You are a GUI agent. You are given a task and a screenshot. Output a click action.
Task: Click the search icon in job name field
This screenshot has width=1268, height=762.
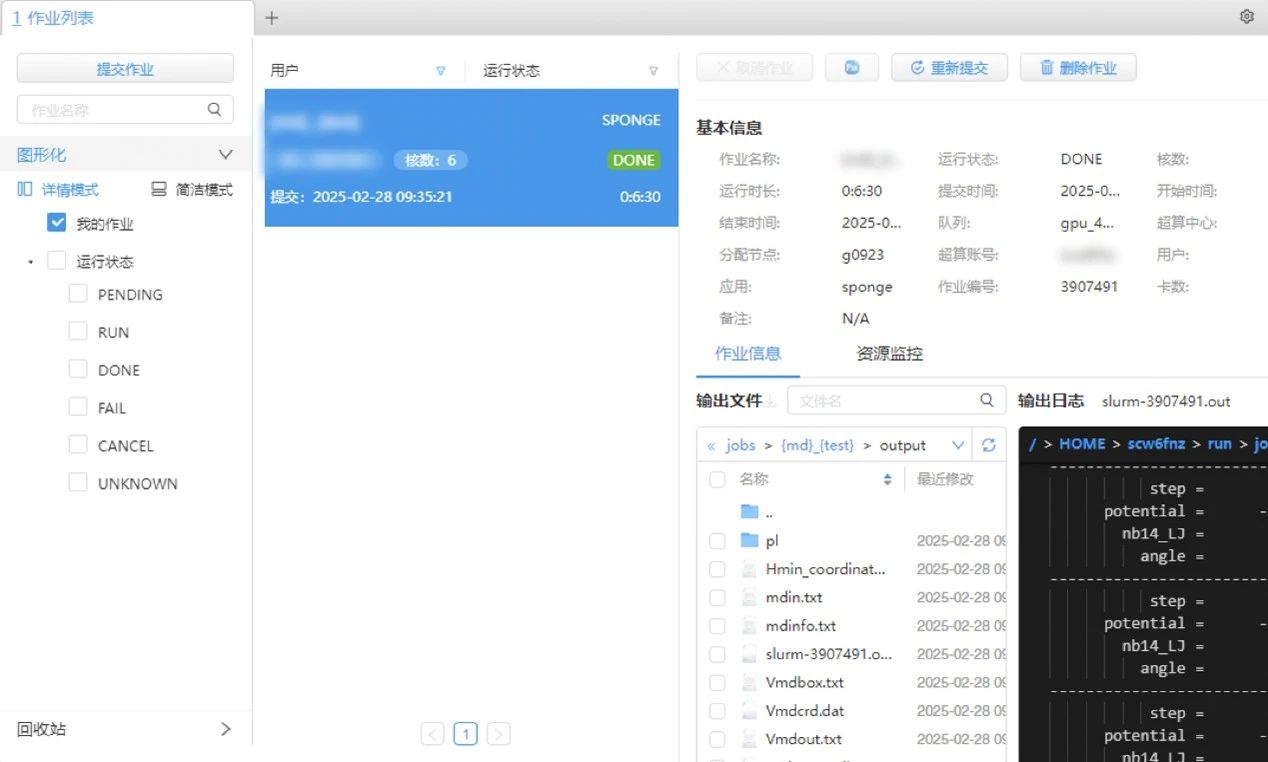pyautogui.click(x=214, y=110)
